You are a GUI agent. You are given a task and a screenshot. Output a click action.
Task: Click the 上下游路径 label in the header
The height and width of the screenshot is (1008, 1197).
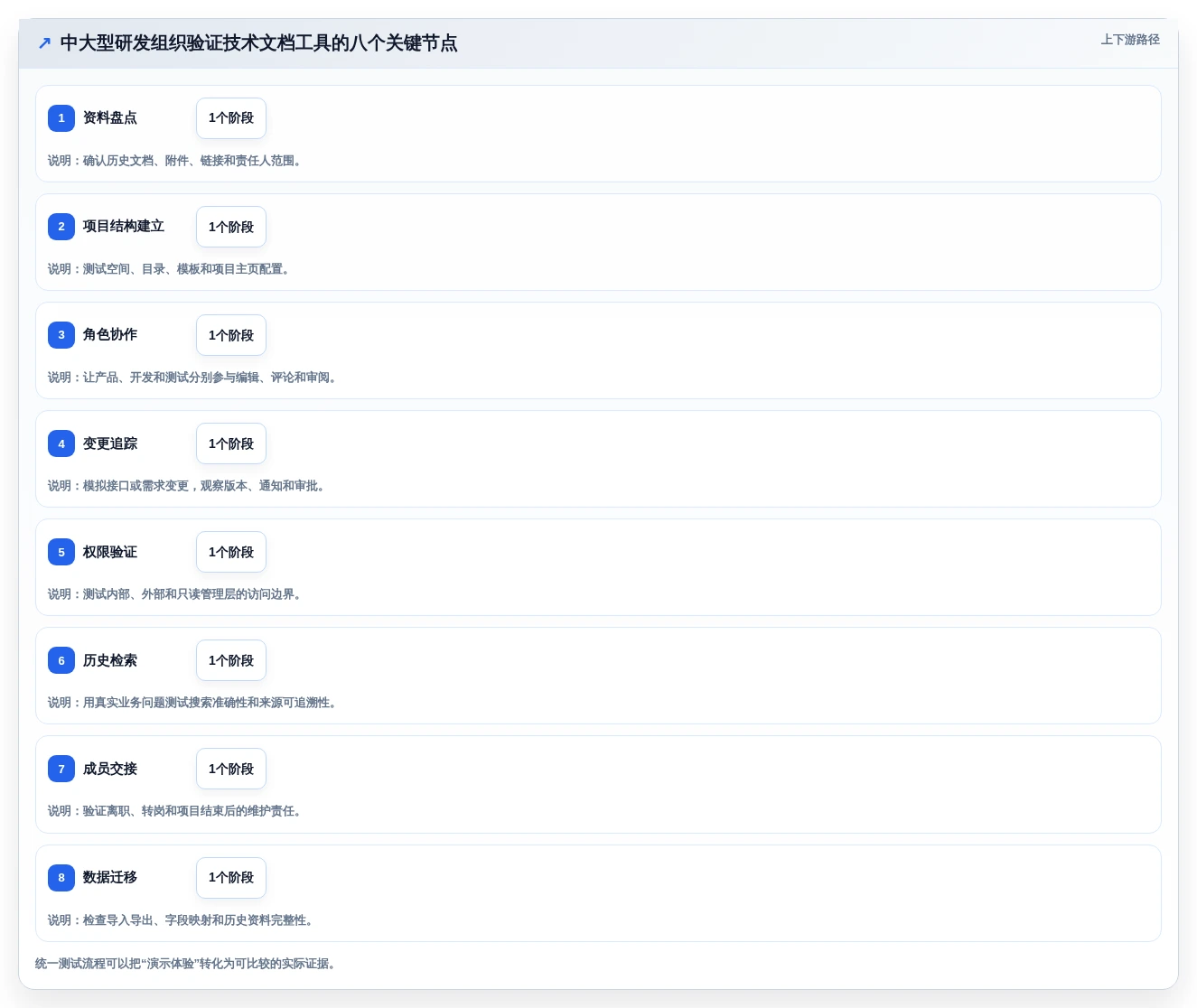[1129, 40]
